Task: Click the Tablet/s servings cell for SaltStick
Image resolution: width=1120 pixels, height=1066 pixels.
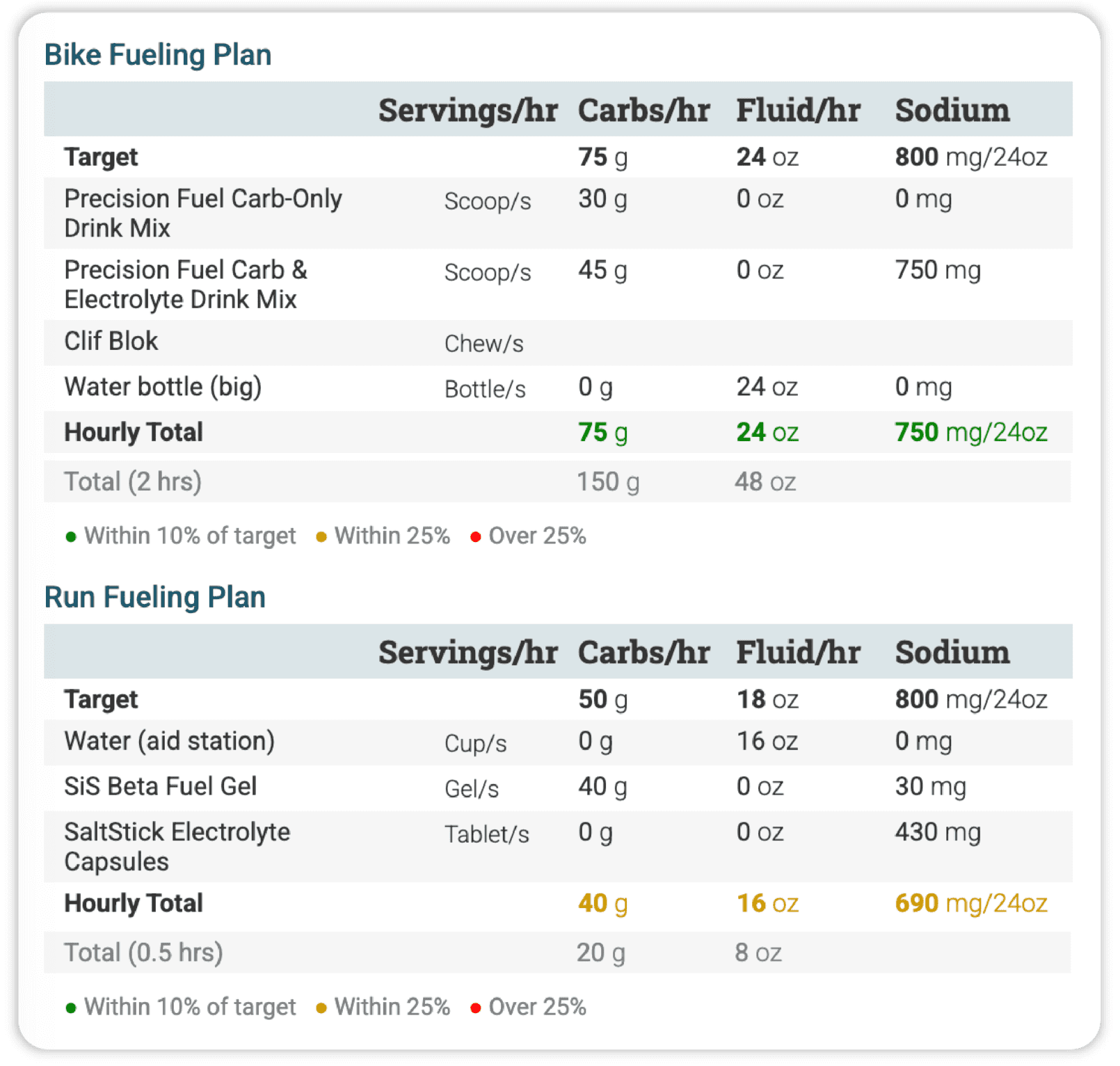Action: pyautogui.click(x=487, y=834)
